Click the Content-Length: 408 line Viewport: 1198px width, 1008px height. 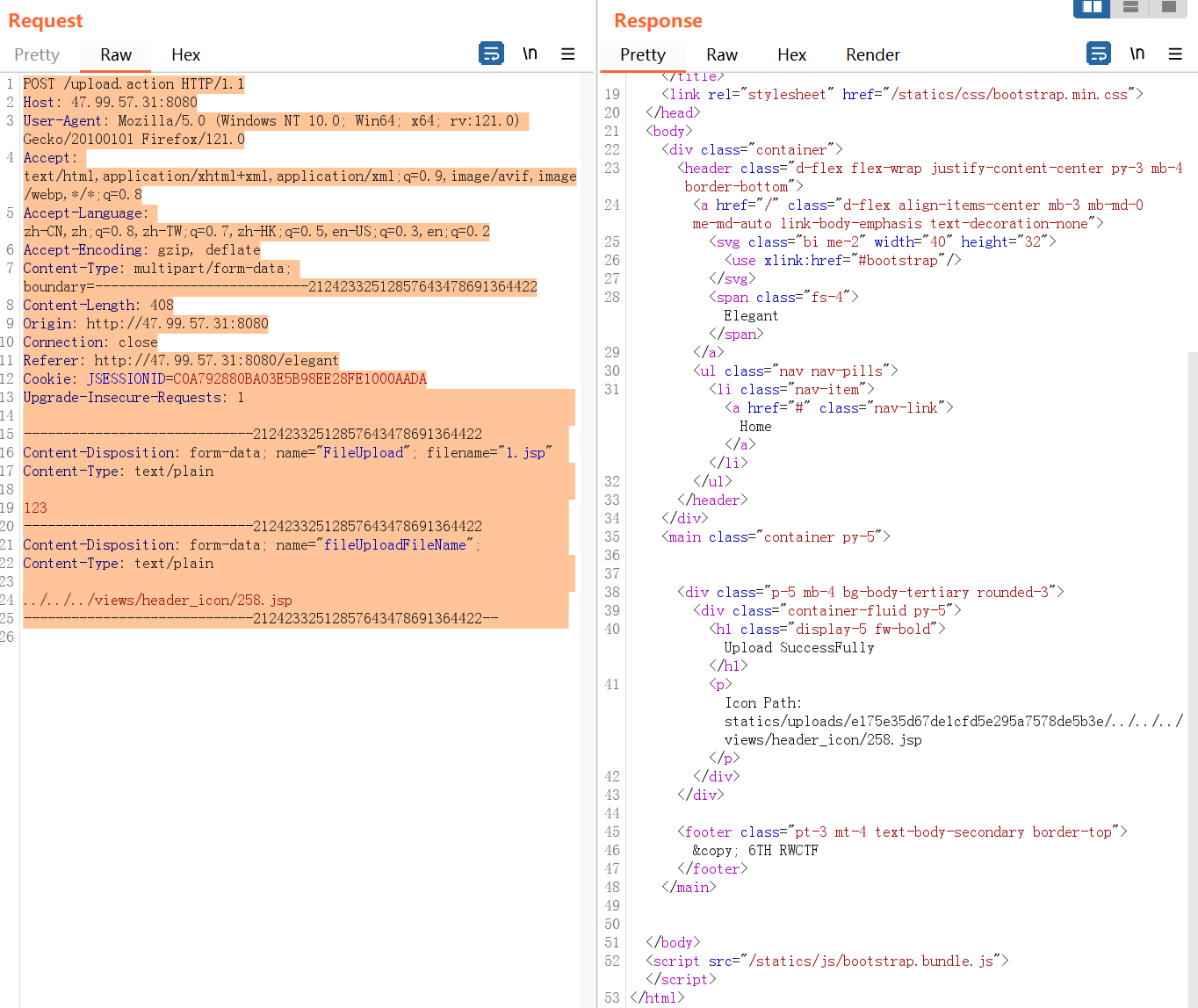(98, 306)
